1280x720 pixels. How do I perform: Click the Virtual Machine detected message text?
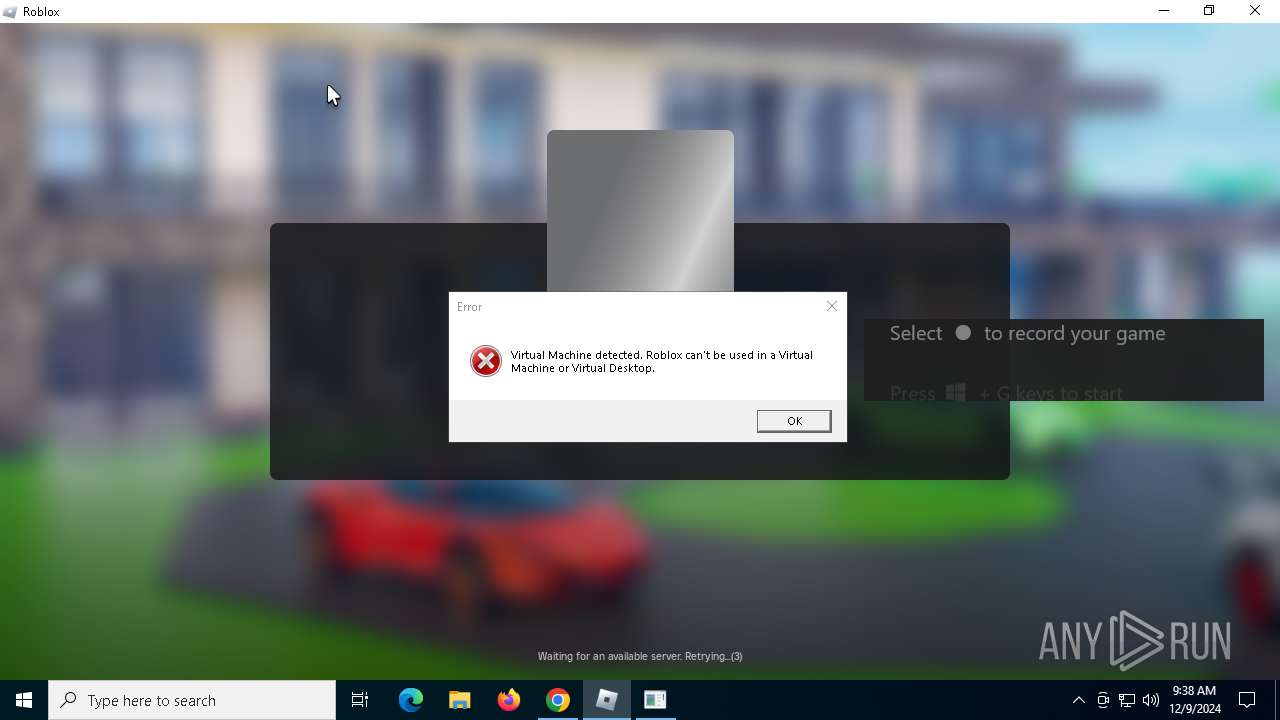(x=662, y=361)
